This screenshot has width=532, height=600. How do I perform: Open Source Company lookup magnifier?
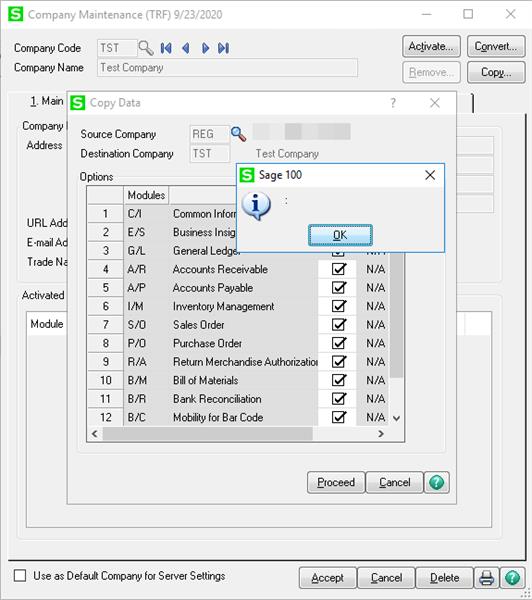point(238,134)
